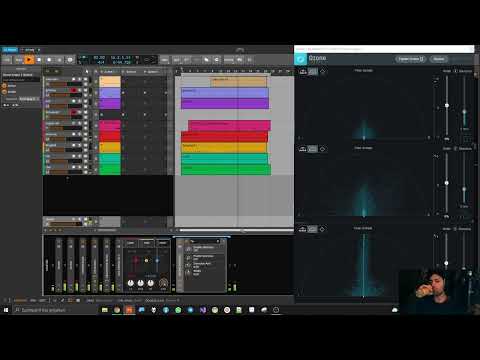Select Polar Level view in bottom Ozone instance
This screenshot has width=480, height=360.
(x=313, y=229)
